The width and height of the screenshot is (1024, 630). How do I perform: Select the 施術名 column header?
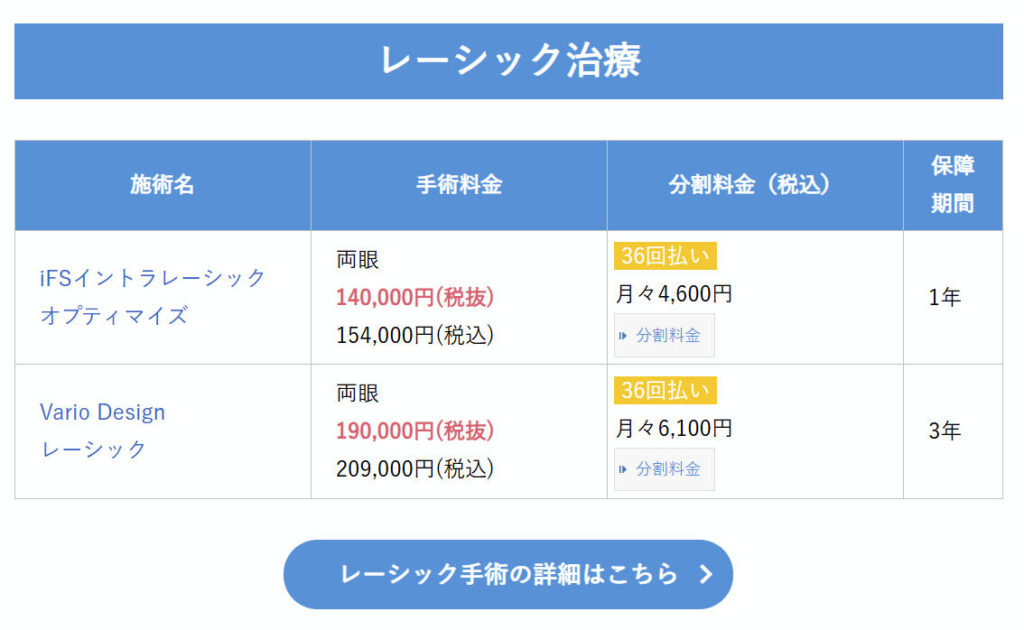tap(162, 185)
